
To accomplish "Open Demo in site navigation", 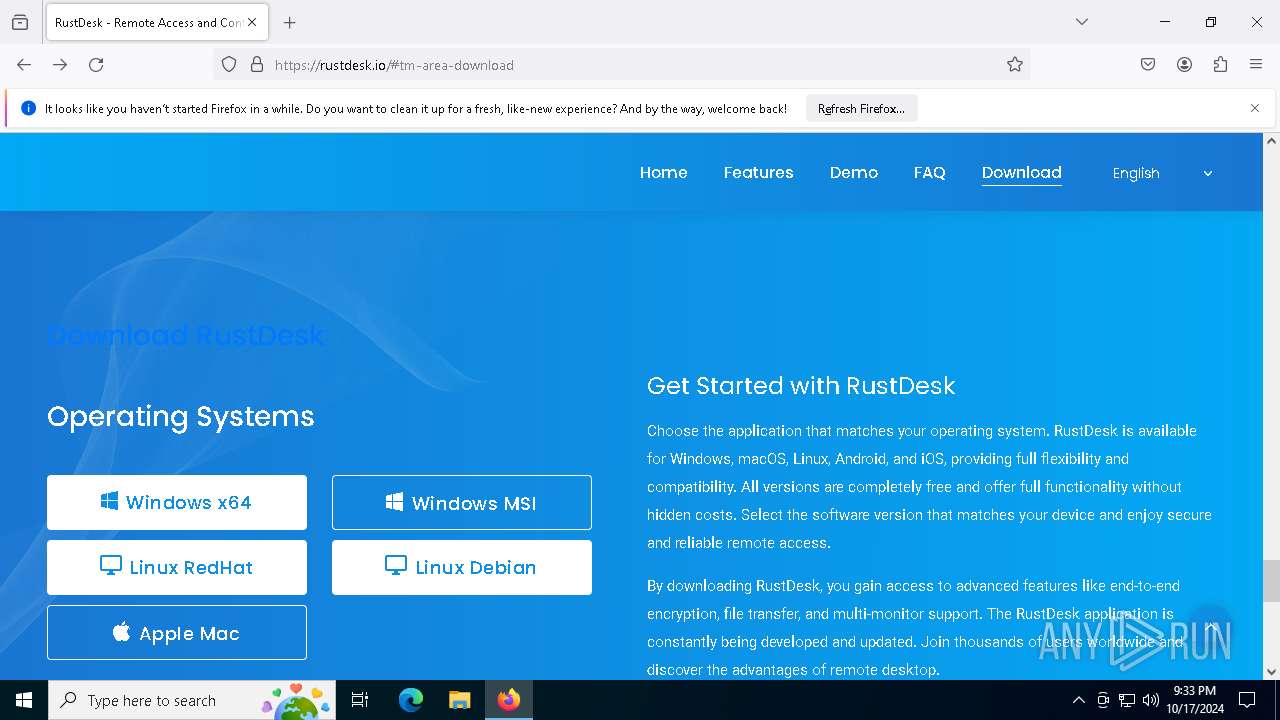I will tap(853, 172).
